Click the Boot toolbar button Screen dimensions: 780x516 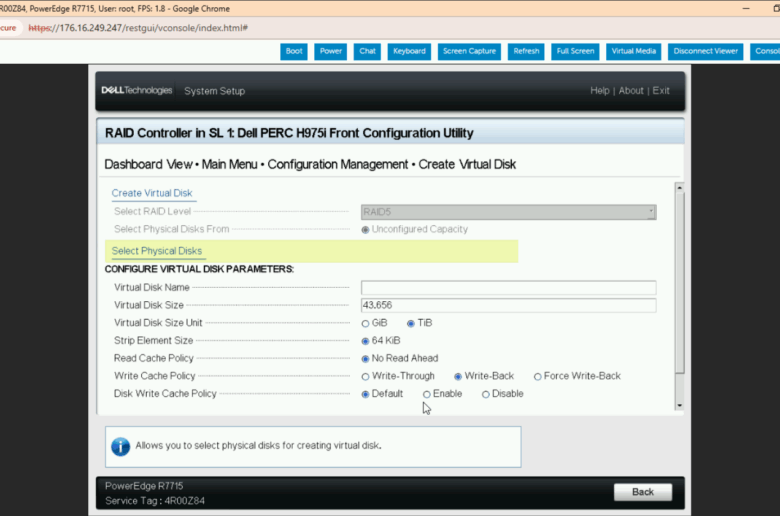pyautogui.click(x=294, y=51)
